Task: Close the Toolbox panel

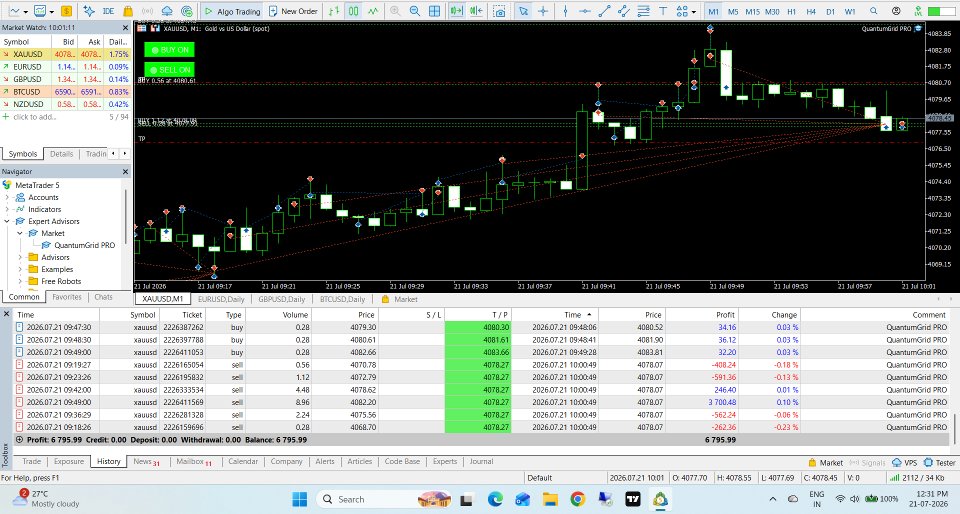Action: click(x=6, y=314)
